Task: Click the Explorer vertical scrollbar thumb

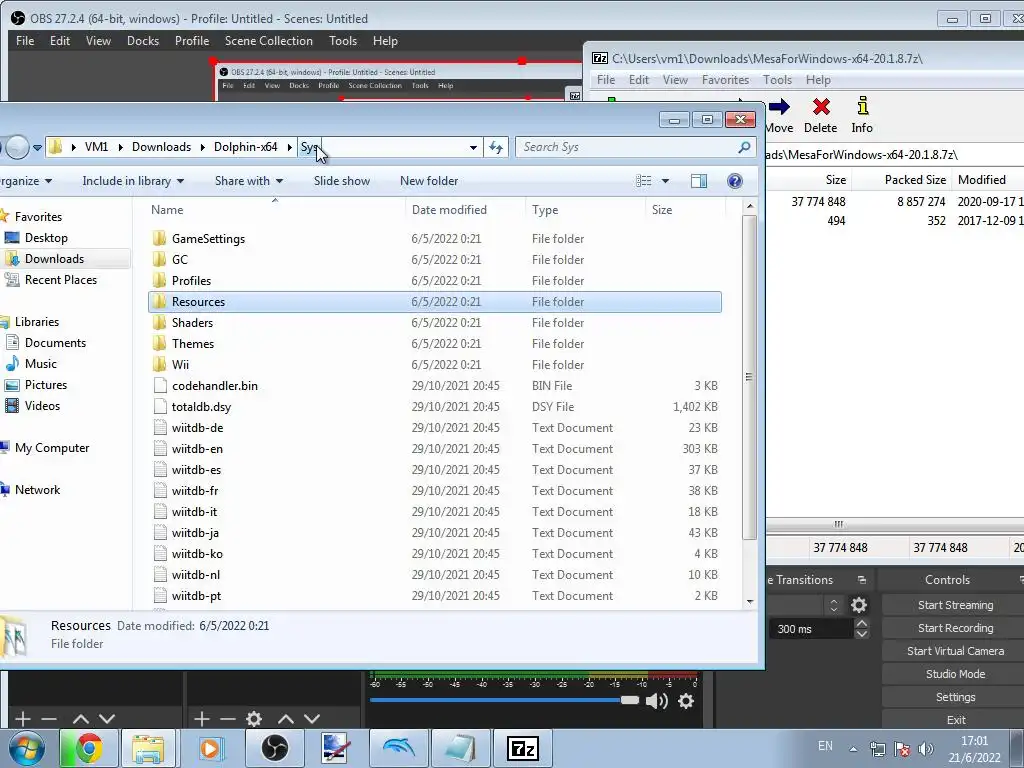Action: coord(749,377)
